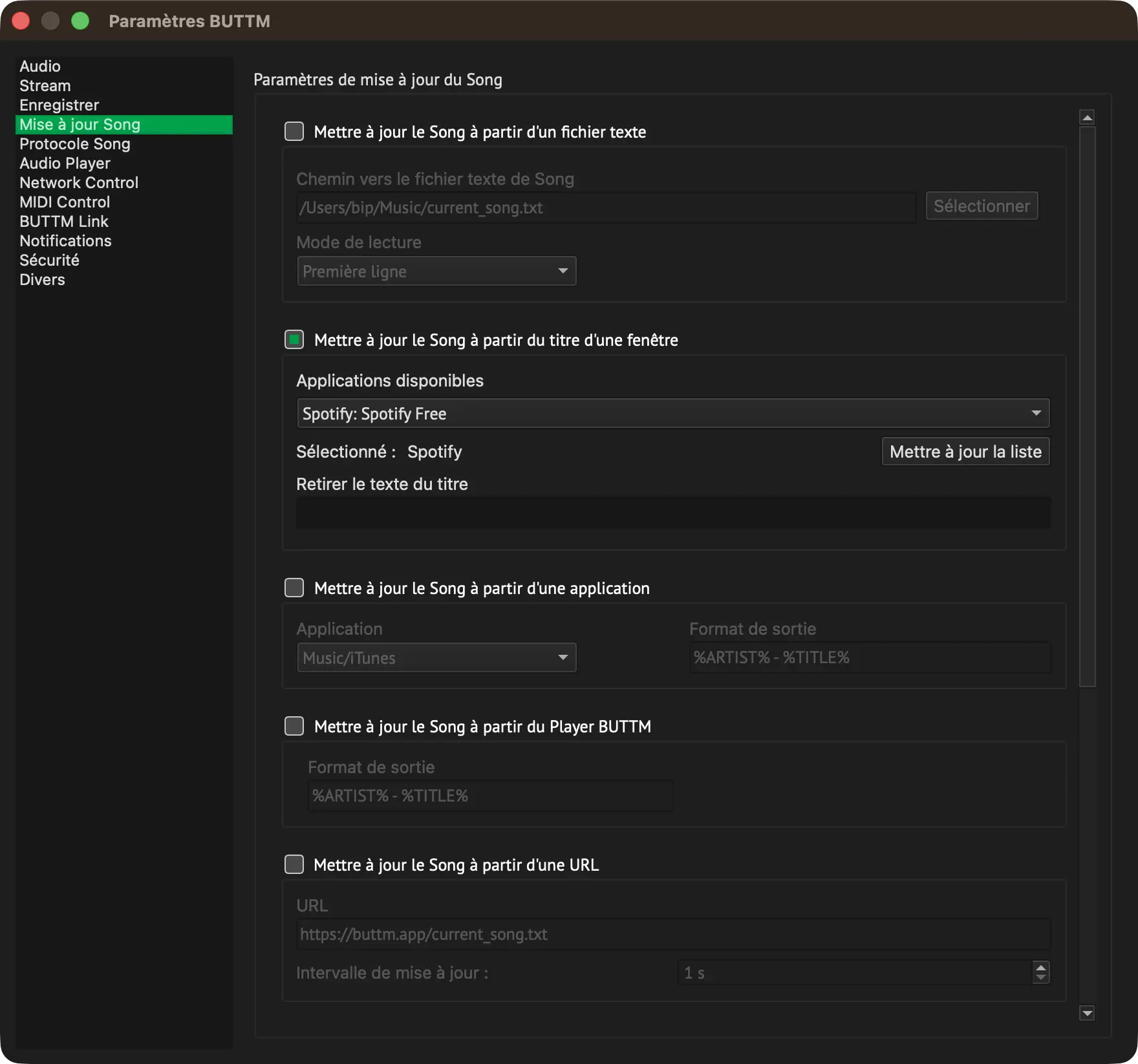Enable Song update from an application
1138x1064 pixels.
click(294, 588)
